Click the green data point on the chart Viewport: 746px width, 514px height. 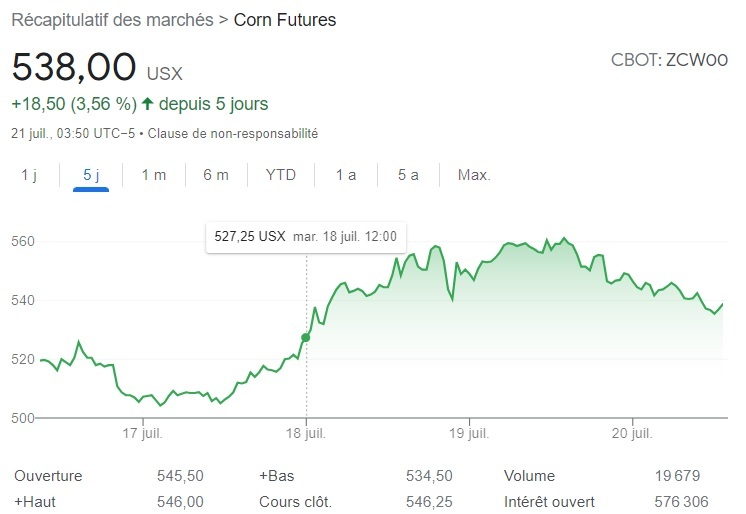(306, 338)
